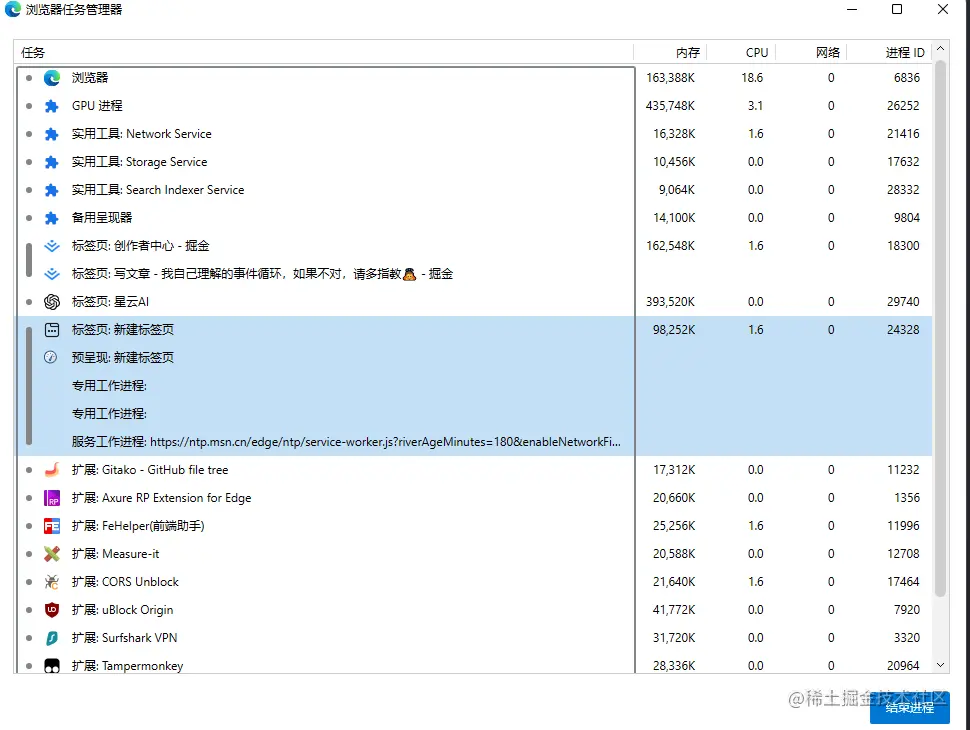Select the 扩展: uBlock Origin row
This screenshot has height=730, width=970.
coord(474,610)
